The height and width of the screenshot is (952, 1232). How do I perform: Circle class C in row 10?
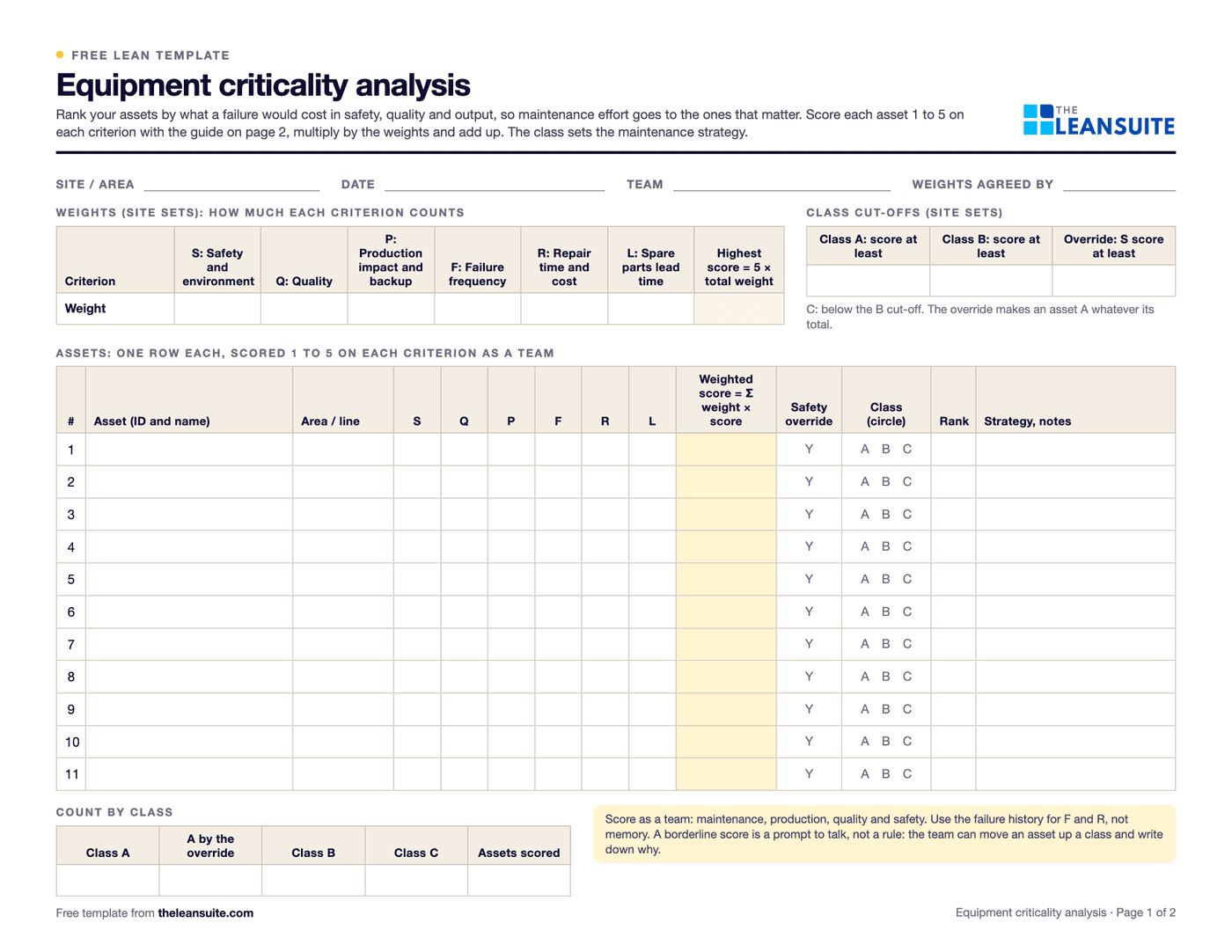click(x=907, y=742)
